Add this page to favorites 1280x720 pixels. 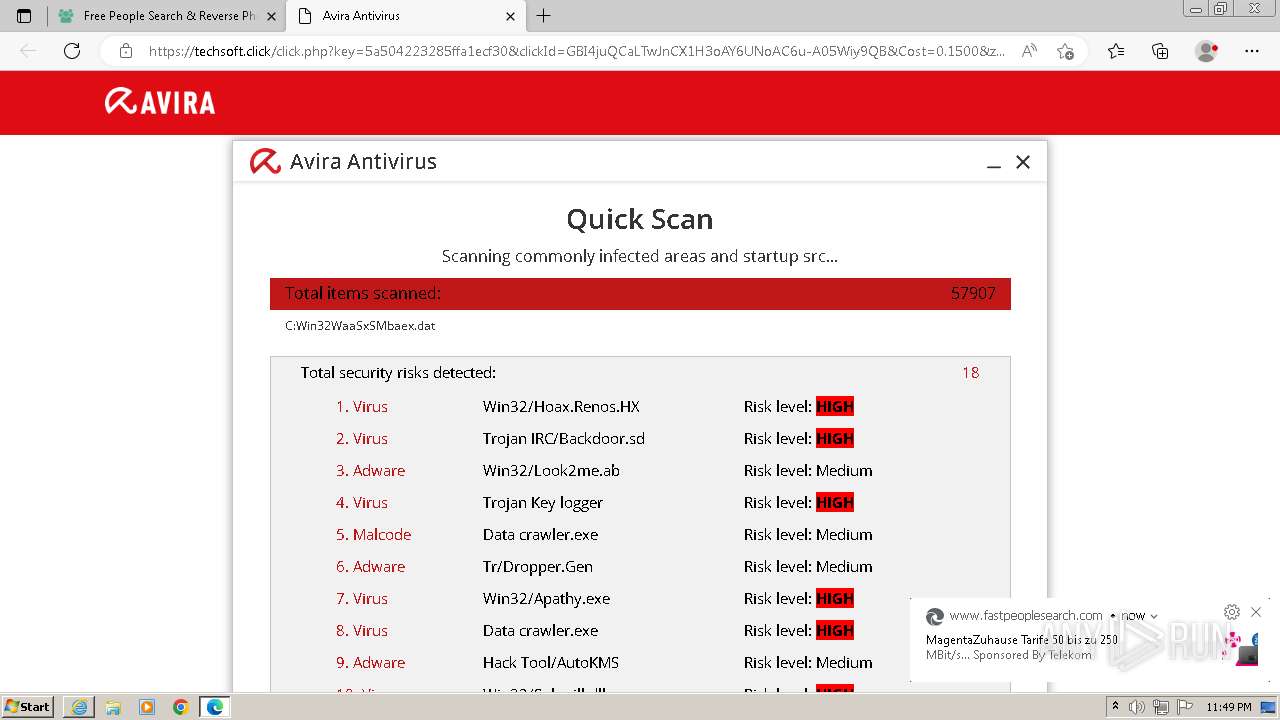[1065, 51]
